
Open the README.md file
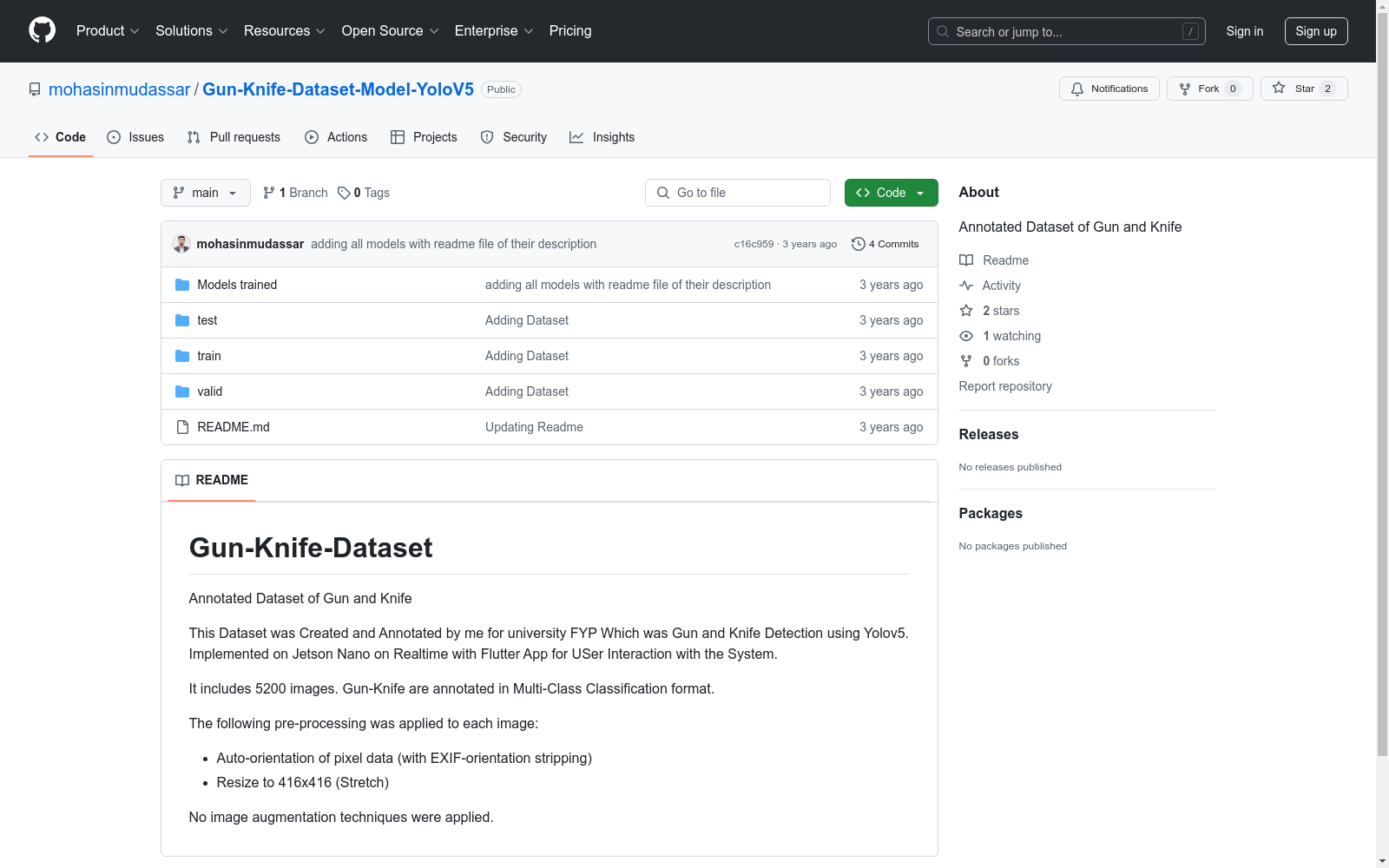(234, 427)
